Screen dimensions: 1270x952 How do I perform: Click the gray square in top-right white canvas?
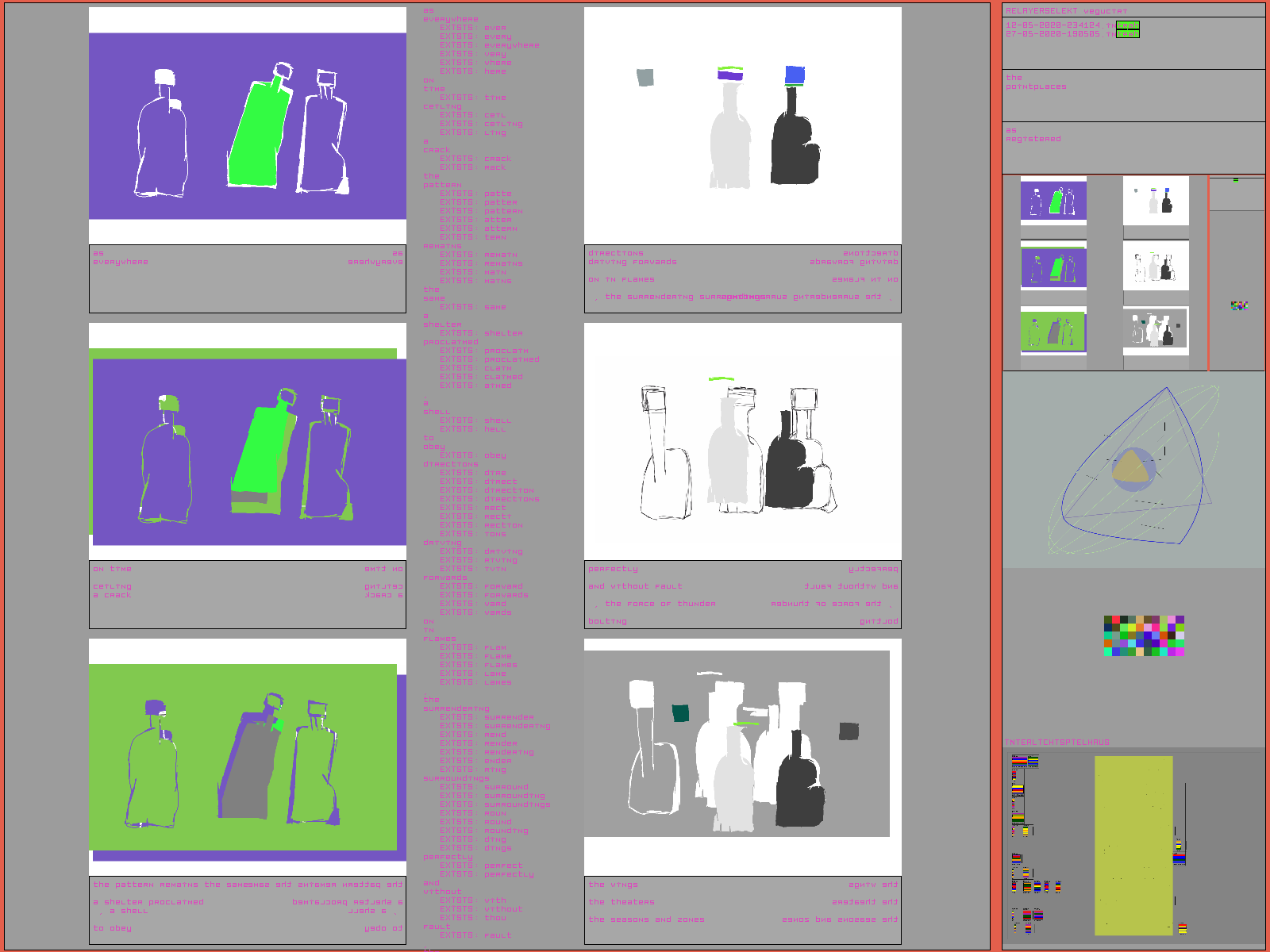[x=645, y=77]
